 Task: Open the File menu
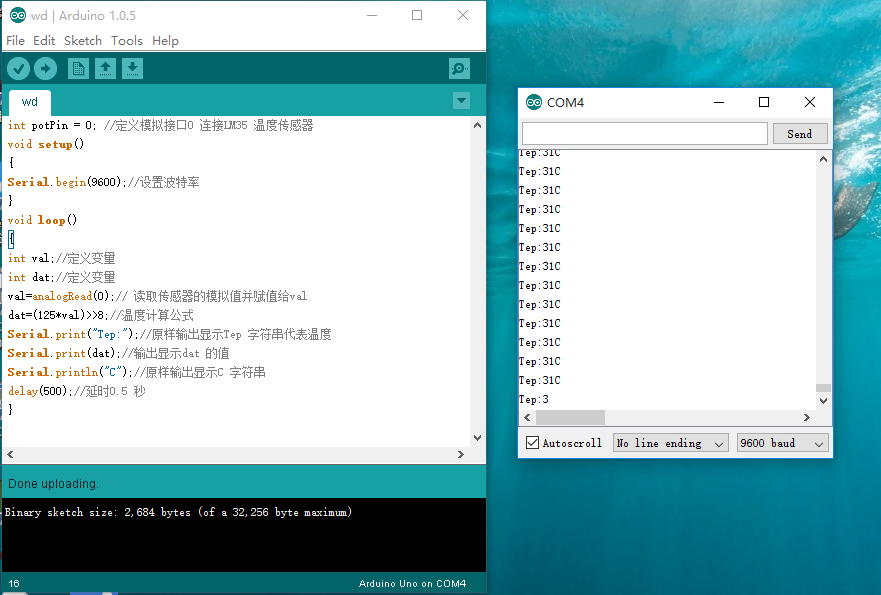[15, 40]
